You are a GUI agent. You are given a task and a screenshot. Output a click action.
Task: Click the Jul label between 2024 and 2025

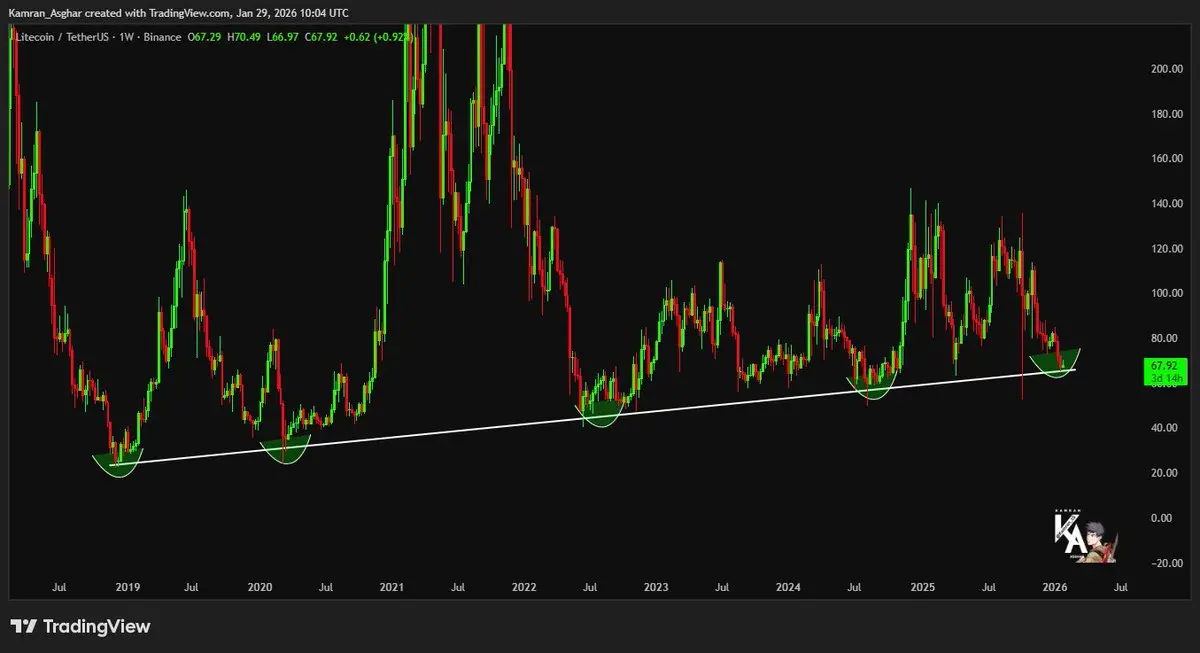pos(854,588)
